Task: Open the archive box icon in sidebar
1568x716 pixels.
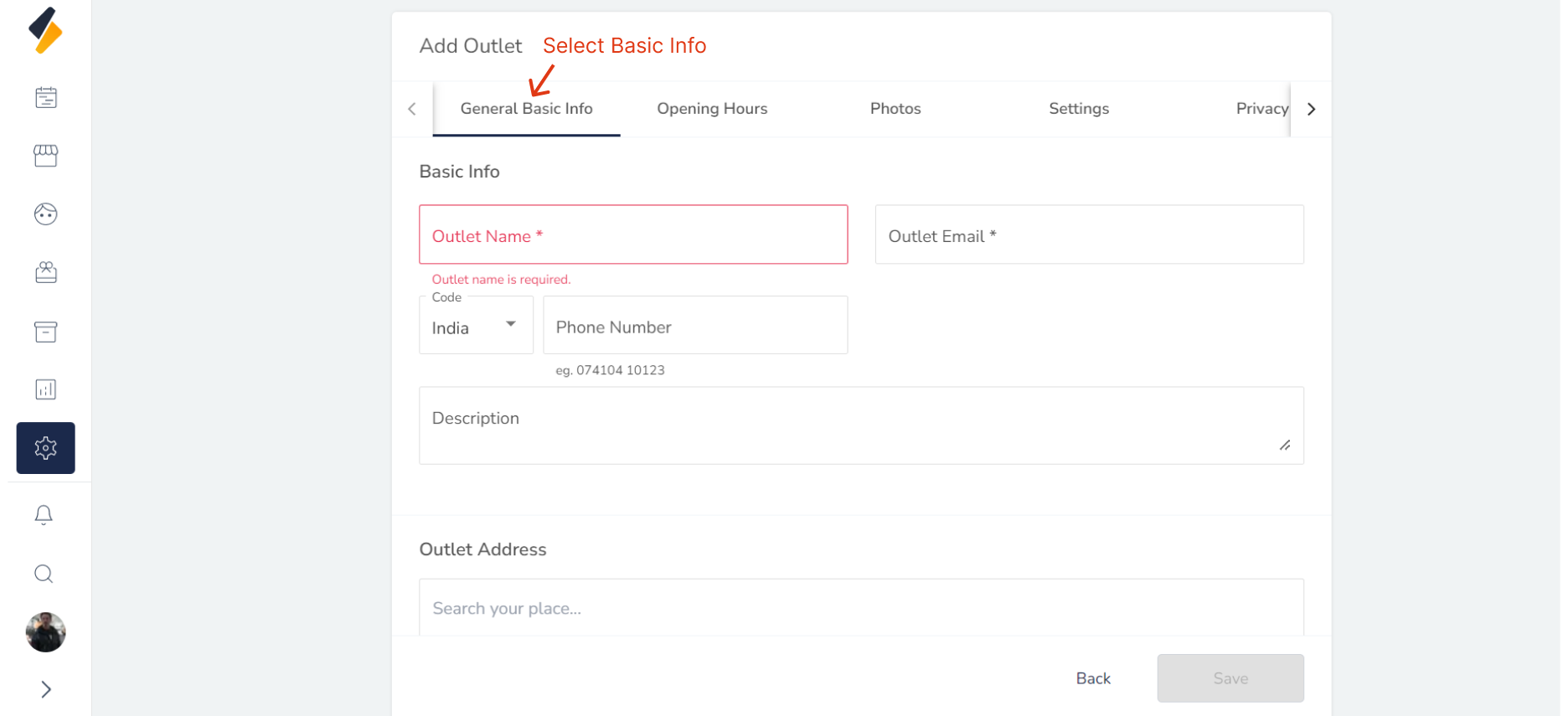Action: point(46,332)
